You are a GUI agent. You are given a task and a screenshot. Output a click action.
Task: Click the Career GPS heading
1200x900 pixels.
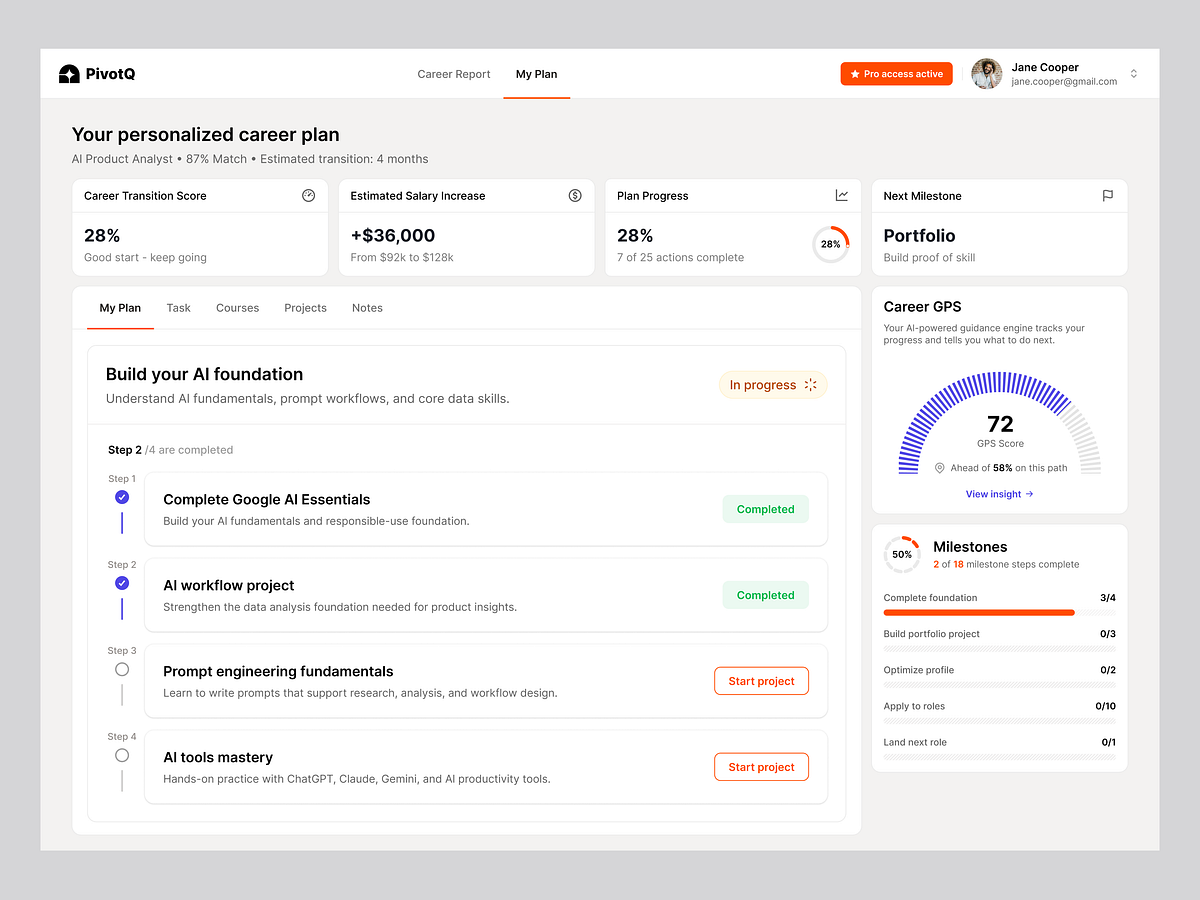click(x=923, y=307)
